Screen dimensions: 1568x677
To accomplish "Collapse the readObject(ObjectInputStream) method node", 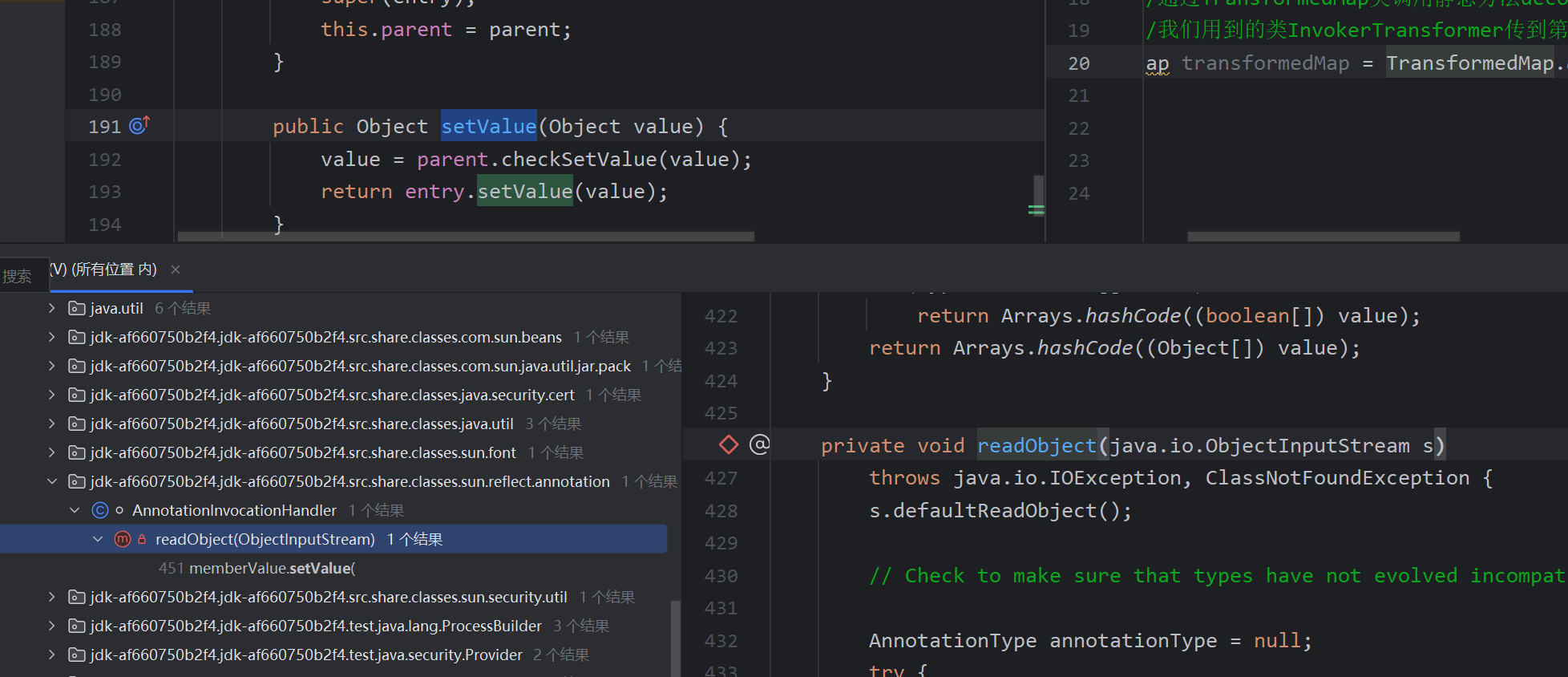I will pyautogui.click(x=98, y=539).
